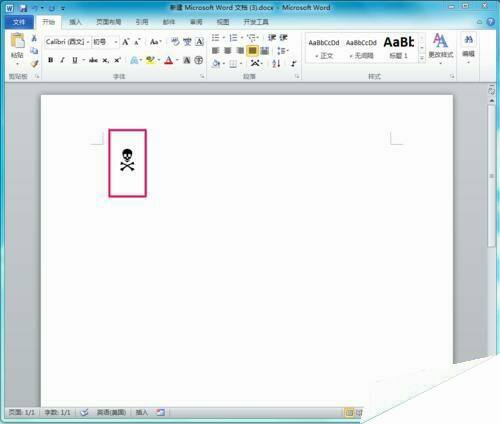Click the spelling proofing status icon

tap(84, 412)
